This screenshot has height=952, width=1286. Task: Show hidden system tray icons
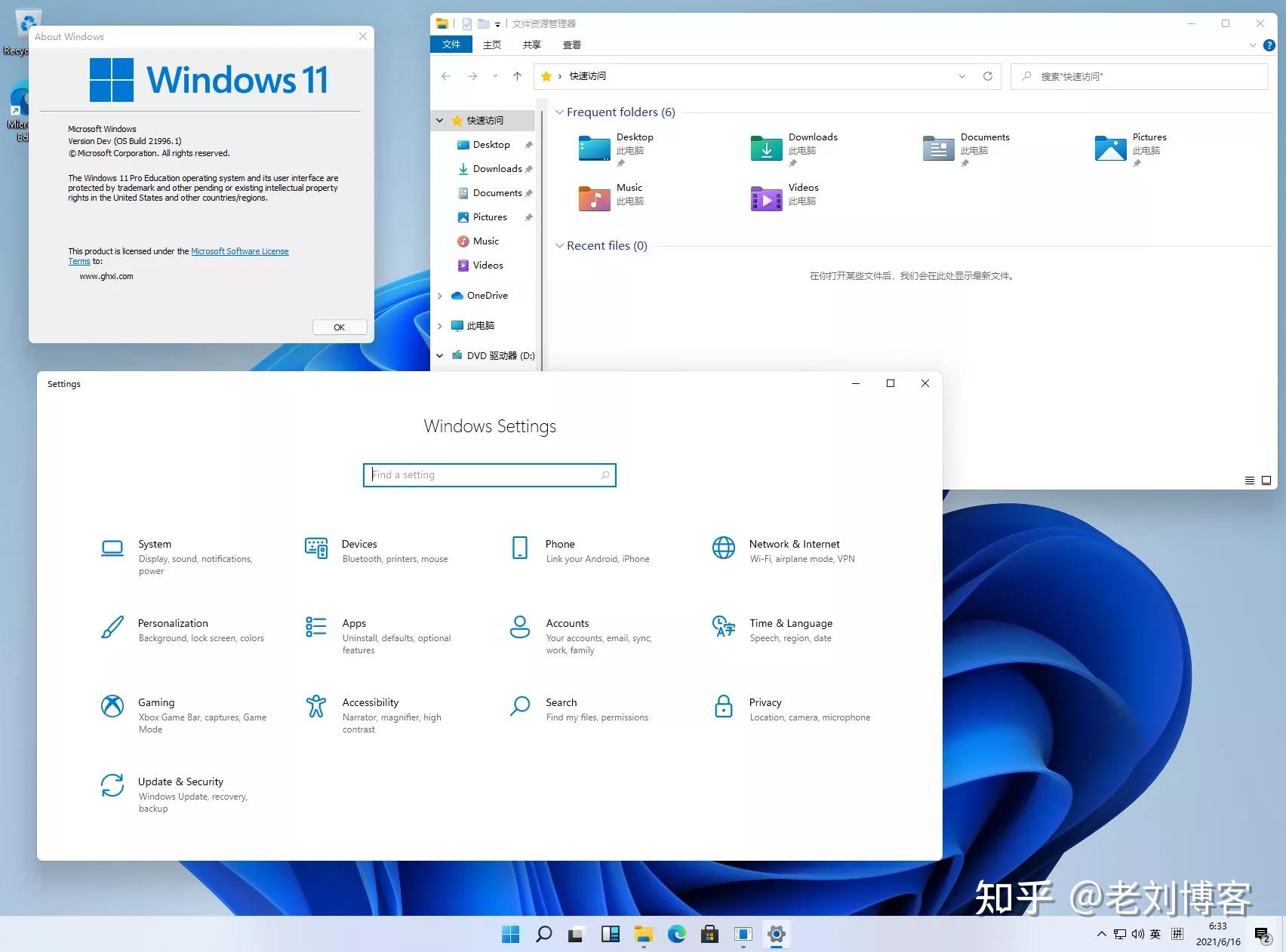(x=1102, y=935)
